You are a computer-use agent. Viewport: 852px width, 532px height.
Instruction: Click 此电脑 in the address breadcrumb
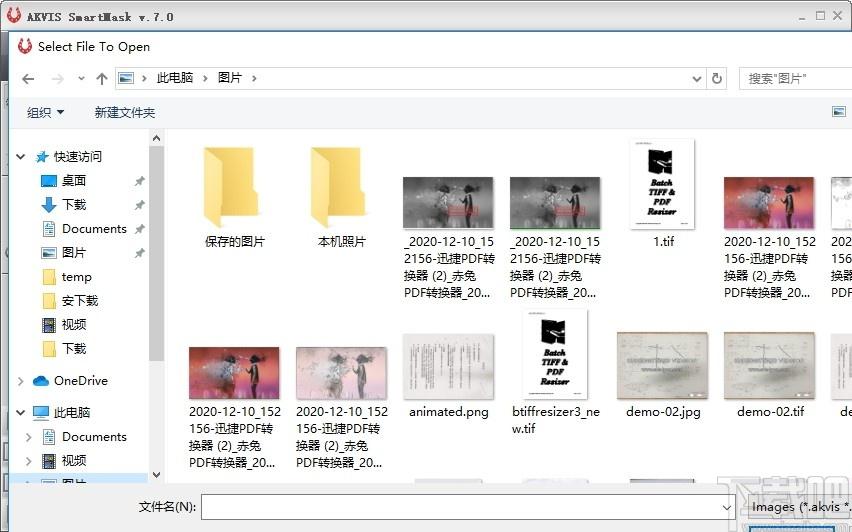click(x=175, y=78)
